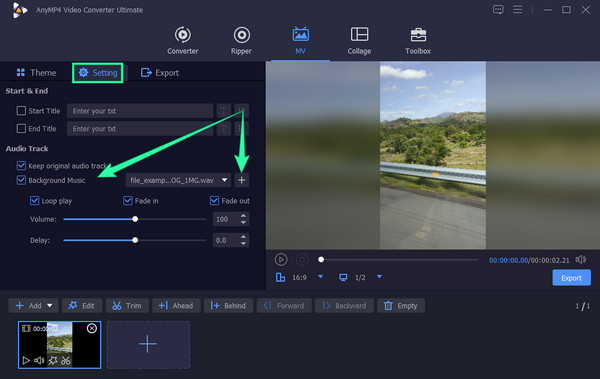Enable the End Title checkbox
600x379 pixels.
coord(21,128)
